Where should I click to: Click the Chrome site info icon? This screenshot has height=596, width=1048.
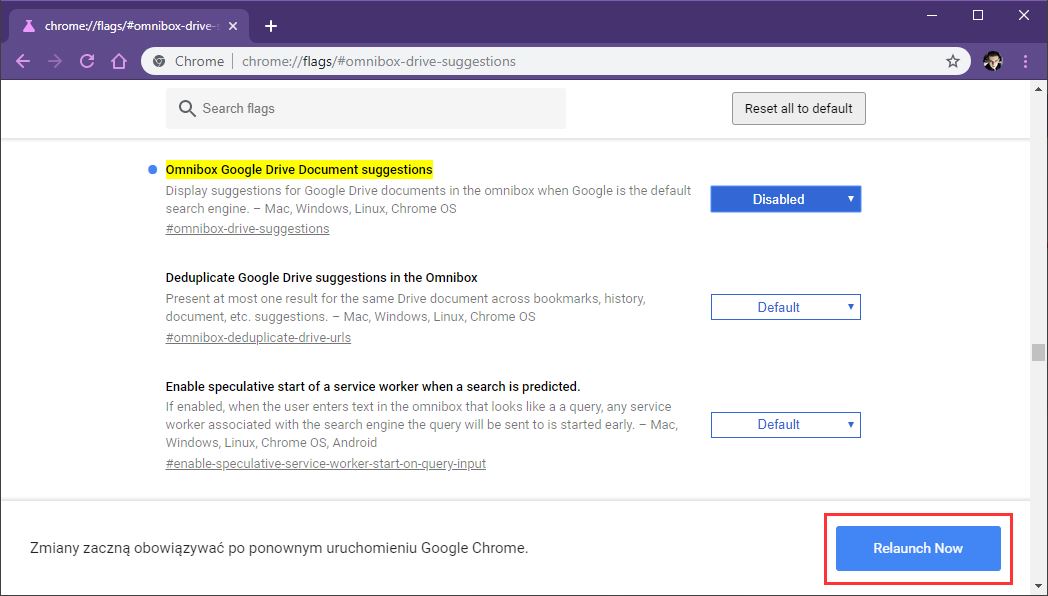[159, 61]
